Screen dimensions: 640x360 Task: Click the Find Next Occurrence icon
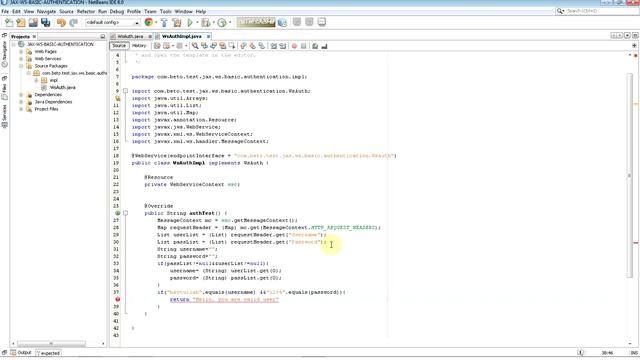click(x=213, y=46)
